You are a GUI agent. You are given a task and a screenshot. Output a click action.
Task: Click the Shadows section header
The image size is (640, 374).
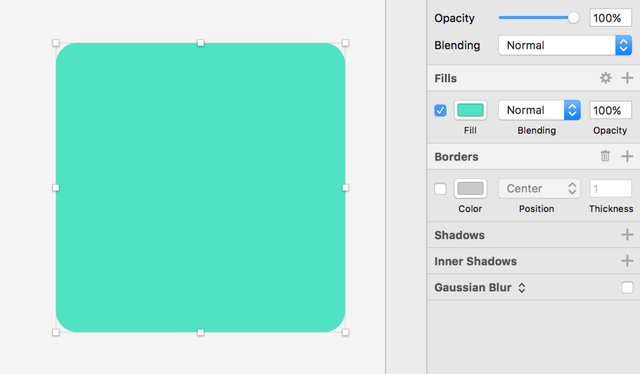460,235
